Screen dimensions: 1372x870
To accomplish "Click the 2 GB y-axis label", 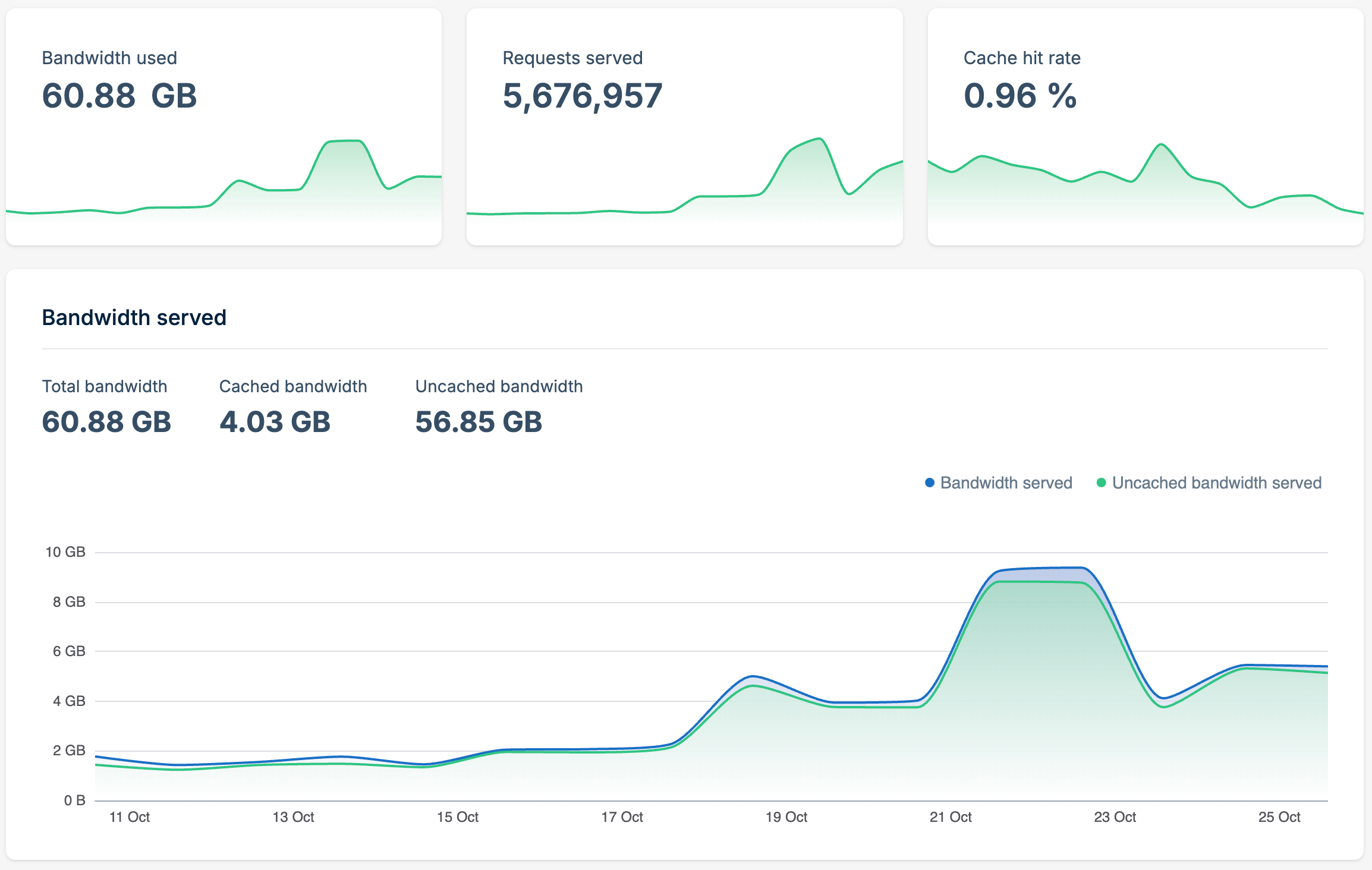I will point(69,751).
